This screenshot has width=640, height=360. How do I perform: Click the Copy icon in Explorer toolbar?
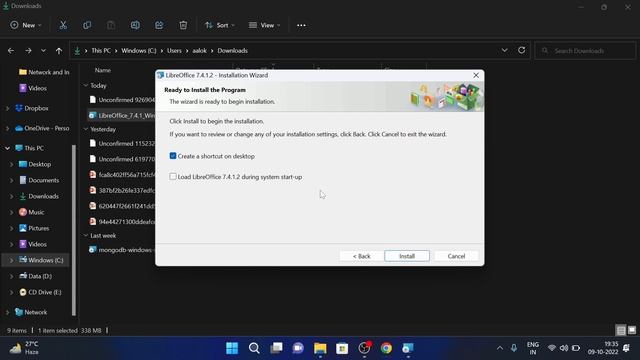click(x=87, y=25)
